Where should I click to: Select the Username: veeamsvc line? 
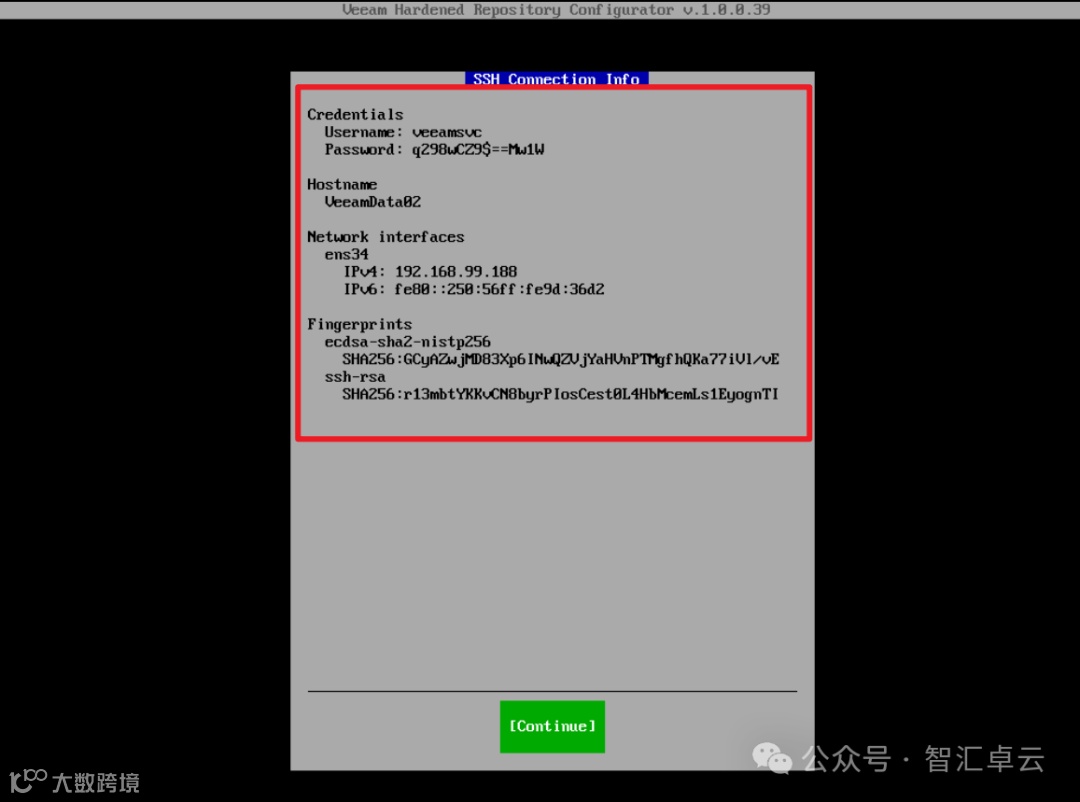tap(403, 132)
